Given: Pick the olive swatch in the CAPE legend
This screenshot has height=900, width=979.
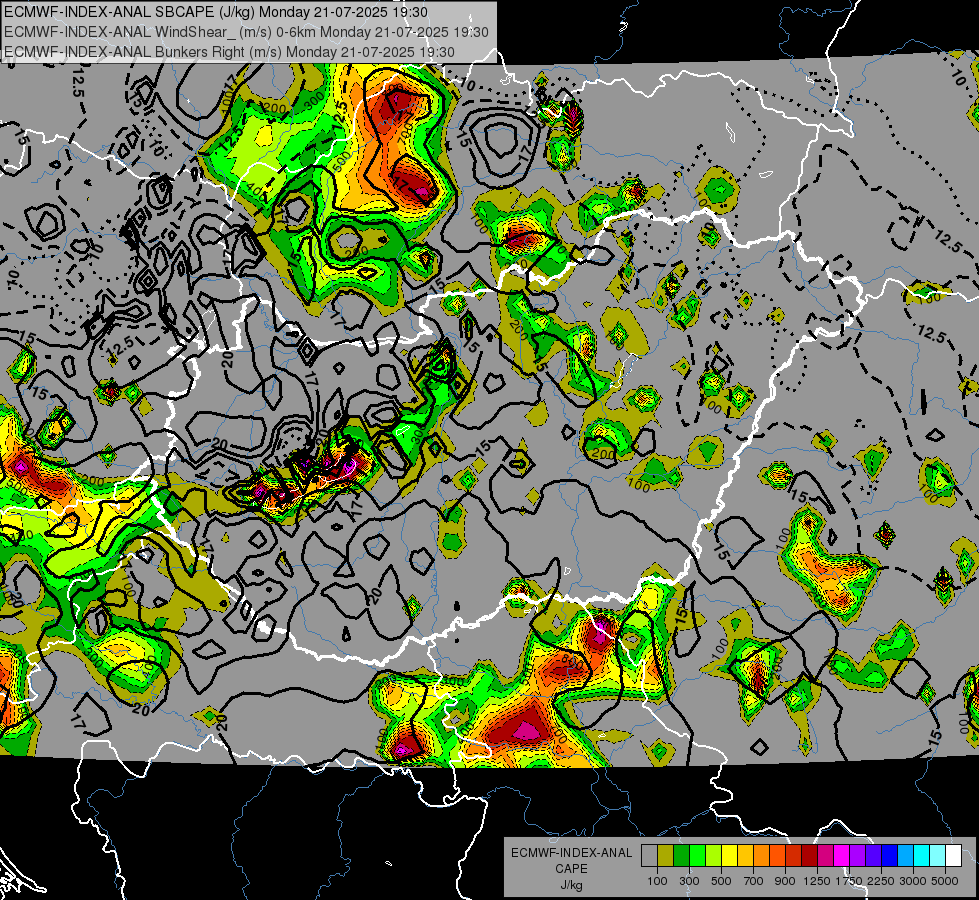Looking at the screenshot, I should 666,855.
